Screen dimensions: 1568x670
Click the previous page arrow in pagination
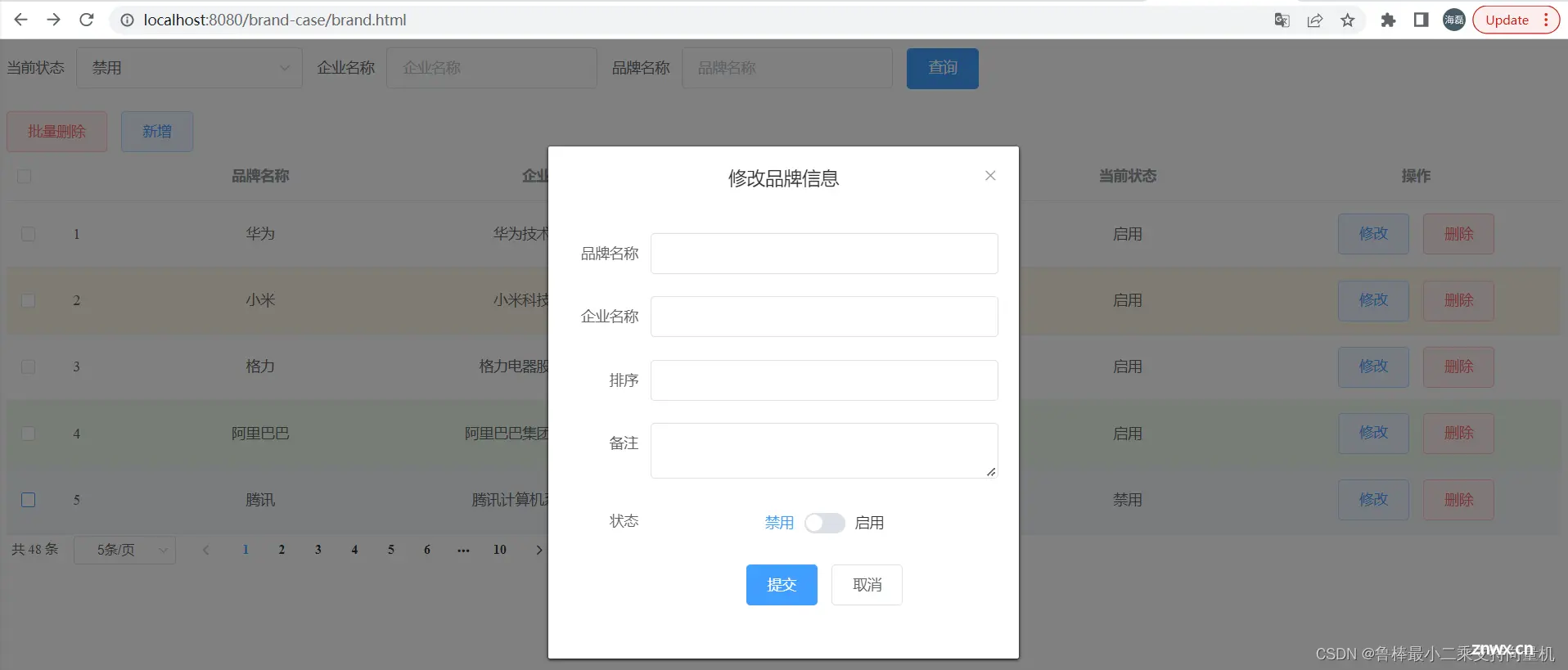click(206, 550)
